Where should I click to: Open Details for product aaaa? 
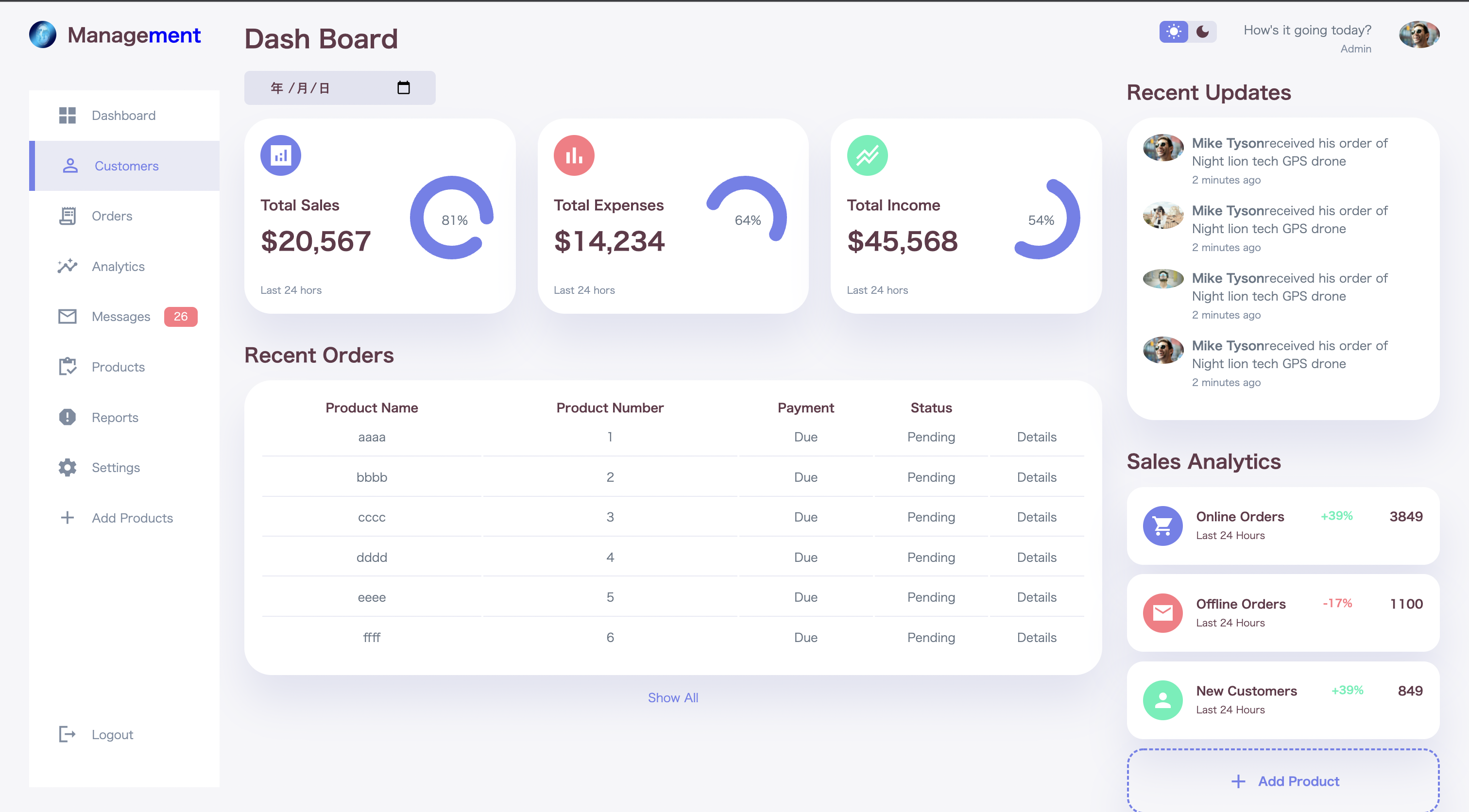click(1037, 437)
